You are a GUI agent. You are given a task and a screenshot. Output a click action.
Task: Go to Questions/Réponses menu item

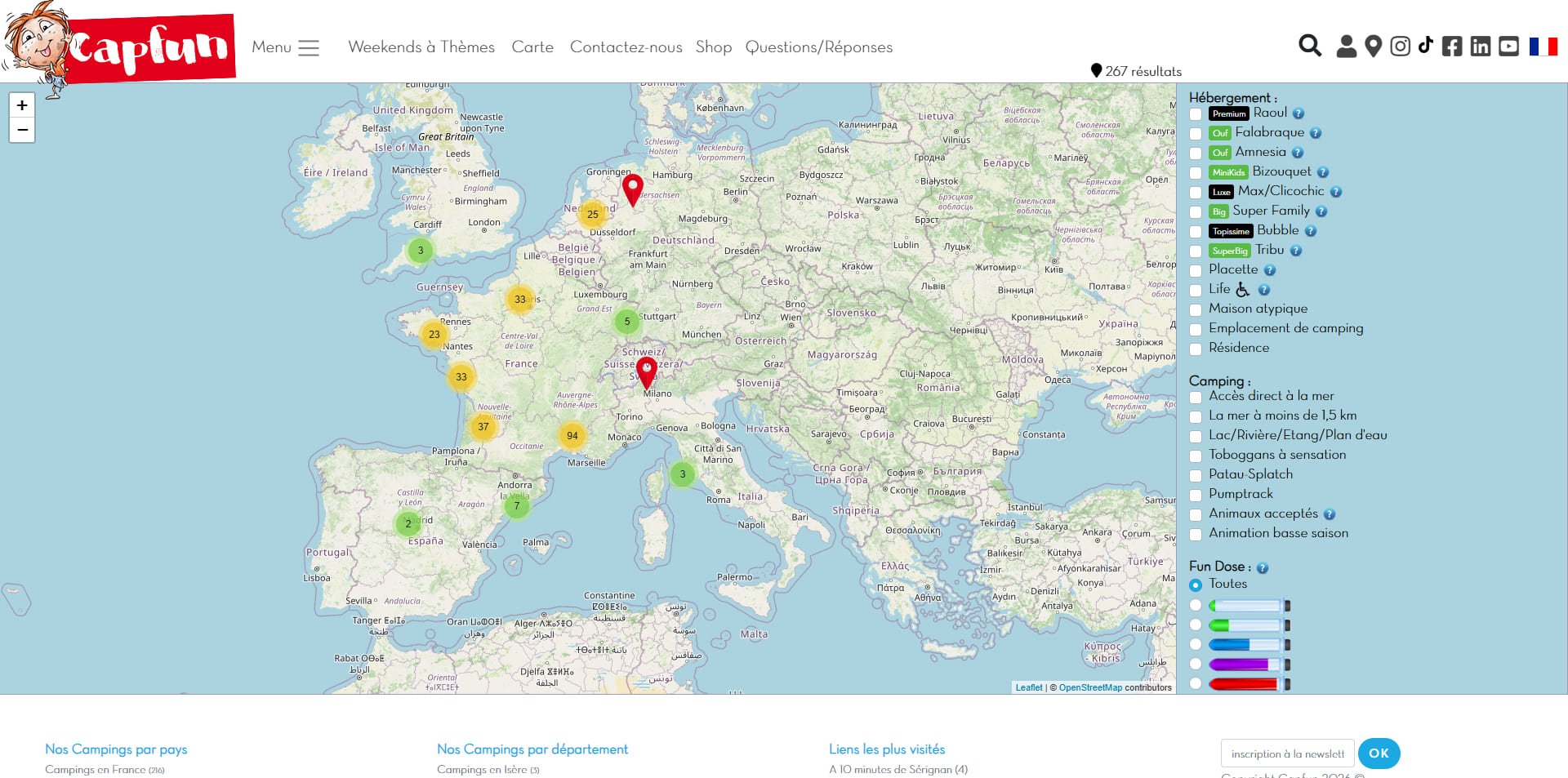tap(819, 47)
